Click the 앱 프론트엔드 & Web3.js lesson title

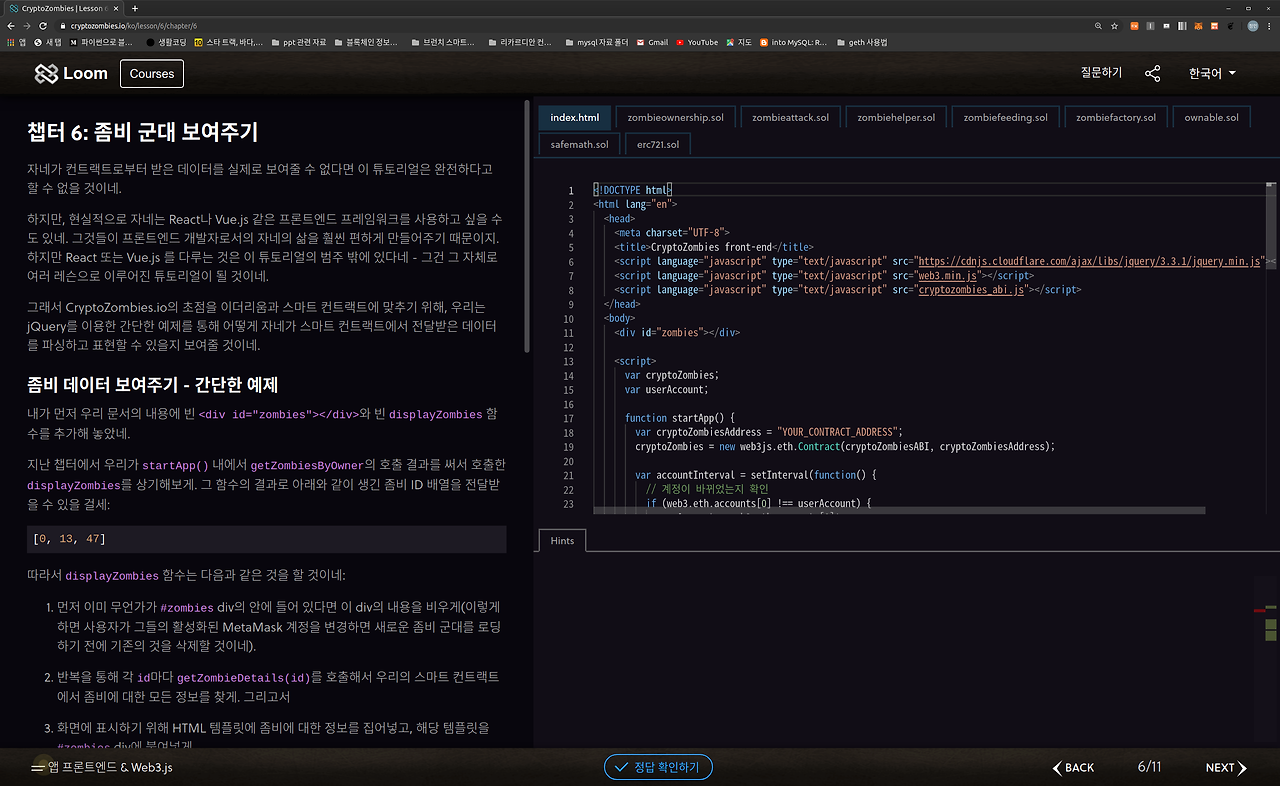coord(111,767)
